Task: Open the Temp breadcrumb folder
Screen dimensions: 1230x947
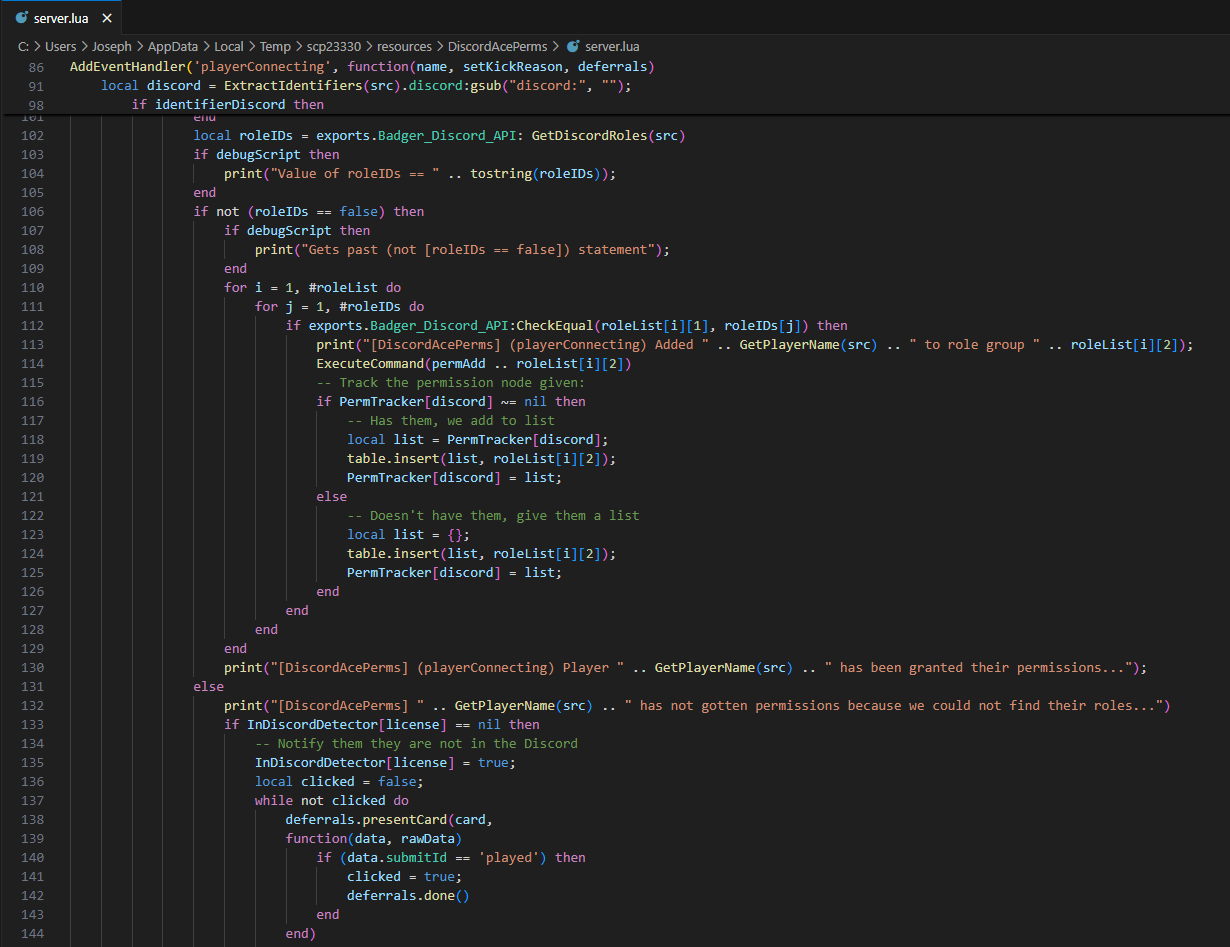Action: click(274, 46)
